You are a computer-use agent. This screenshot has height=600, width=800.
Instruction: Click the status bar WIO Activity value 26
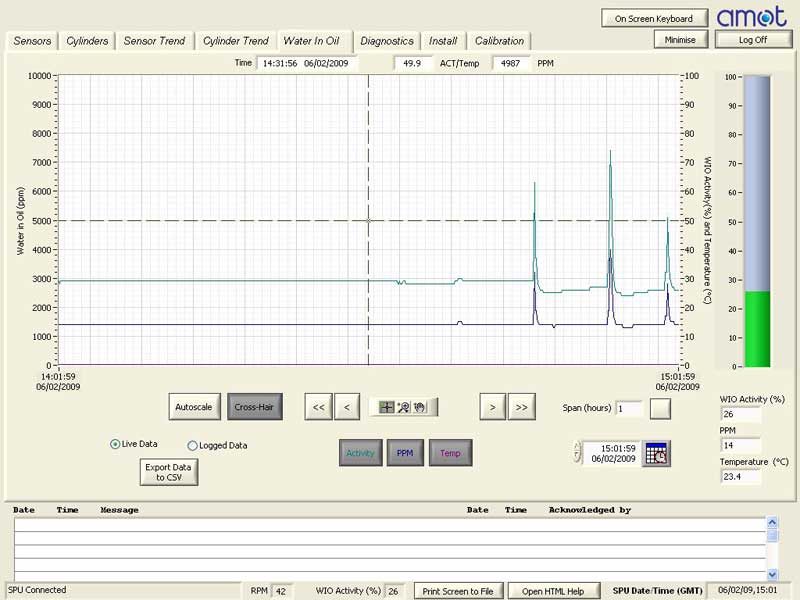click(393, 591)
